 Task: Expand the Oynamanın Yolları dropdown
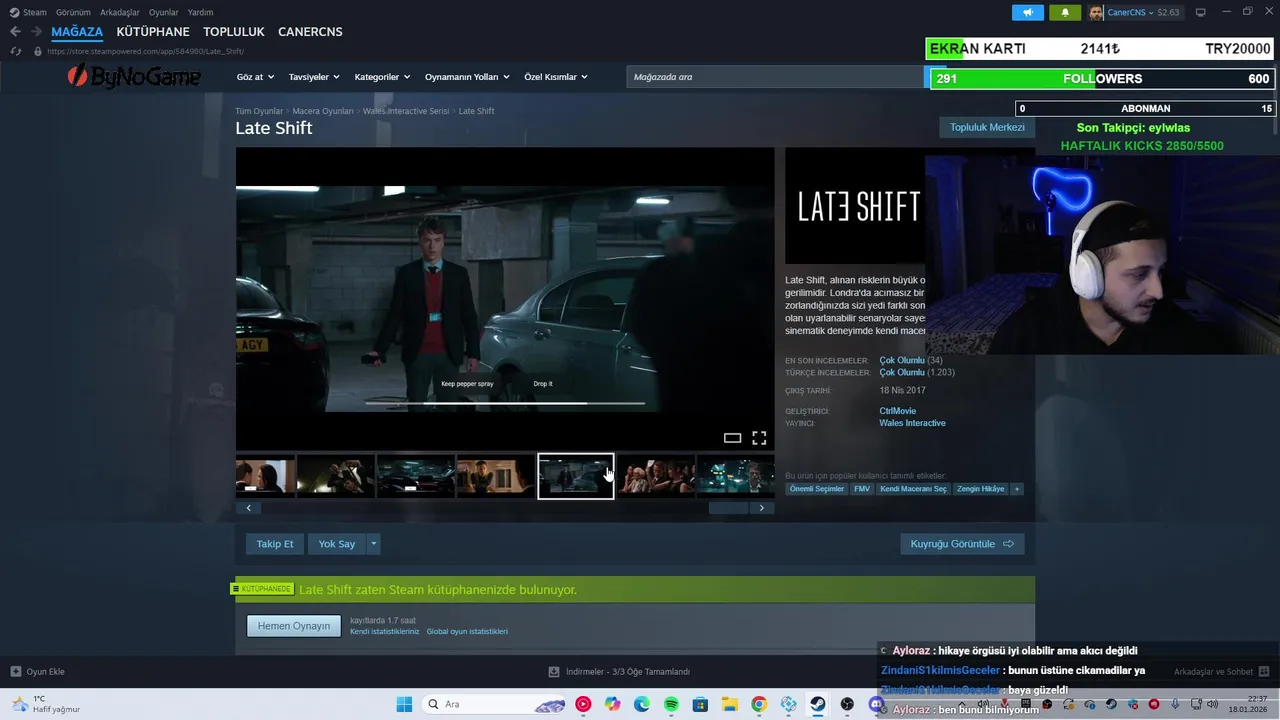(x=467, y=77)
